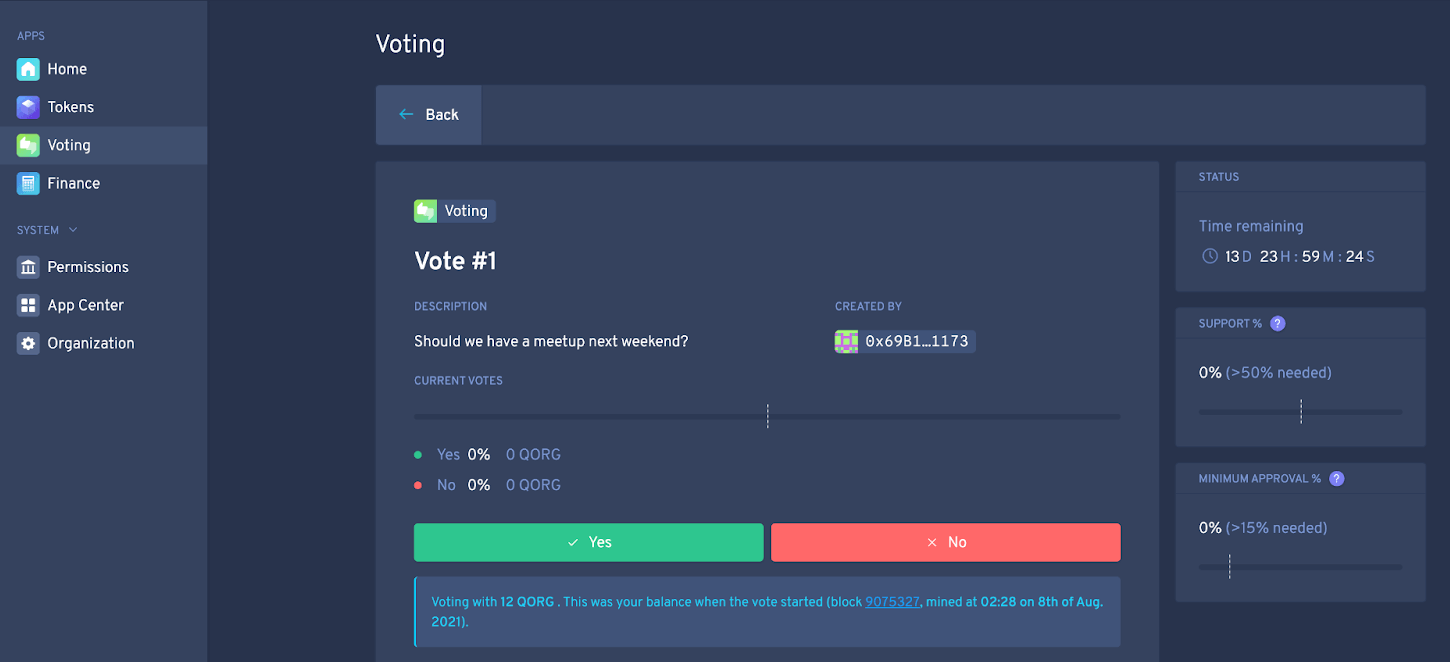Open block link 9075327

tap(892, 601)
